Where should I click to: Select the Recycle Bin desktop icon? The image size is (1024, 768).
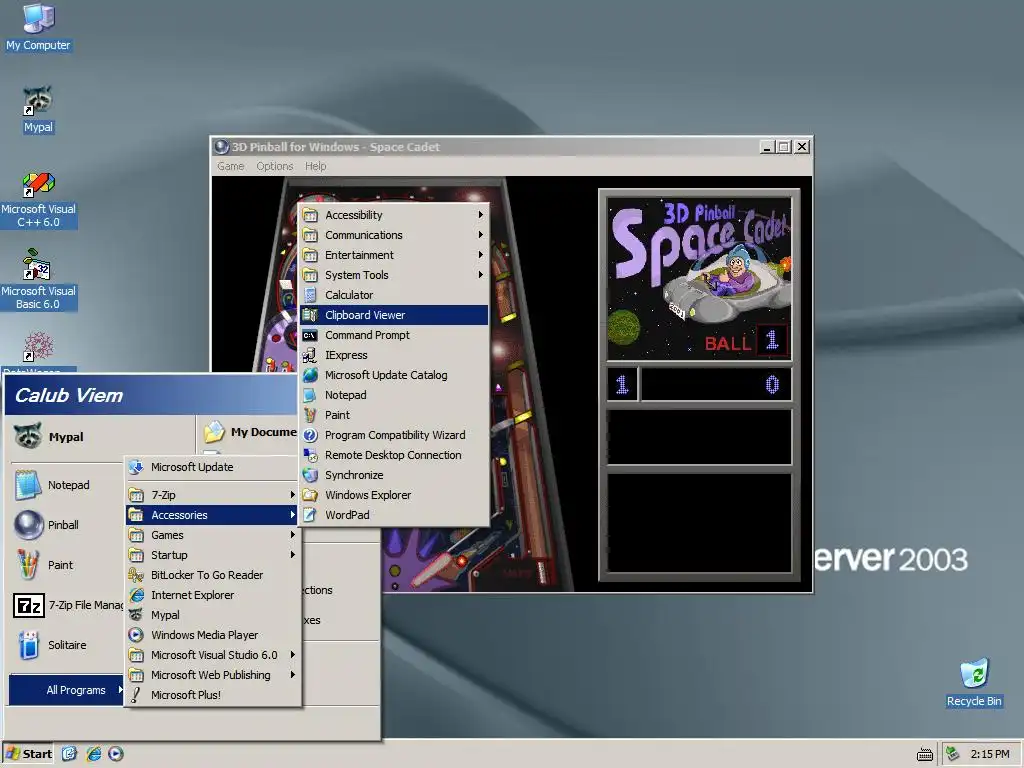point(974,683)
